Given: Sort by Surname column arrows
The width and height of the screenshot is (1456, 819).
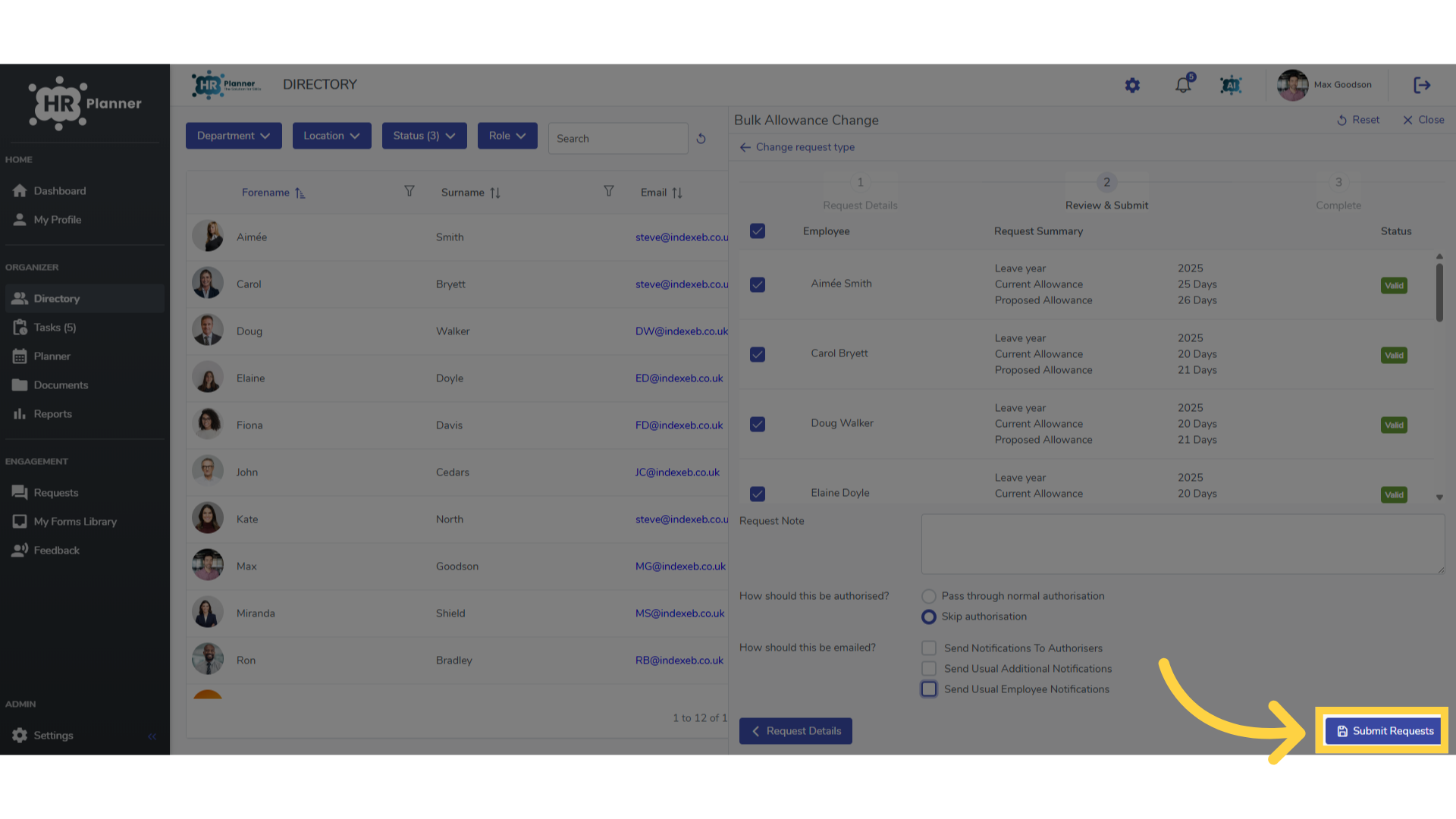Looking at the screenshot, I should click(x=495, y=193).
